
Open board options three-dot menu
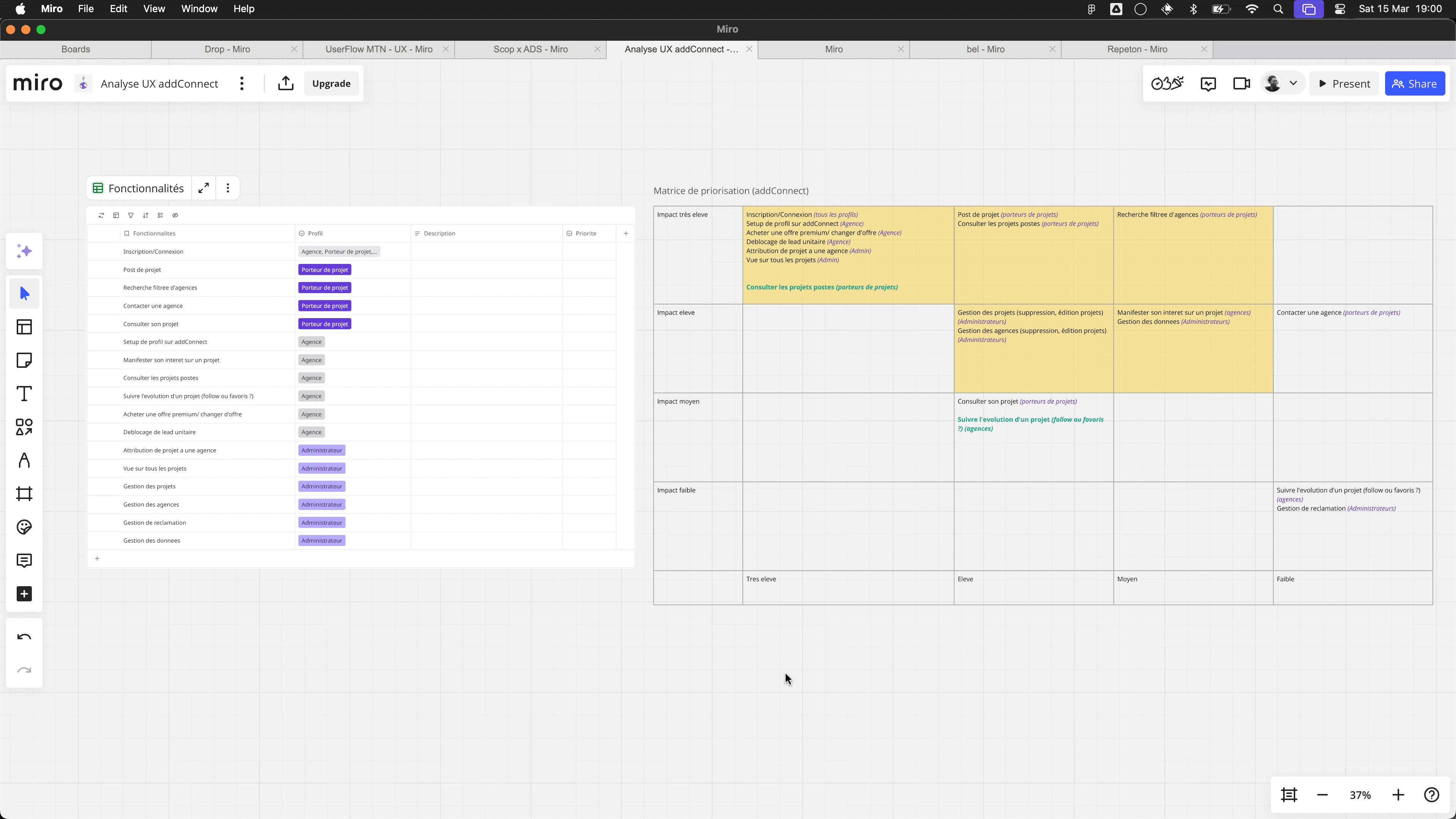pos(242,84)
